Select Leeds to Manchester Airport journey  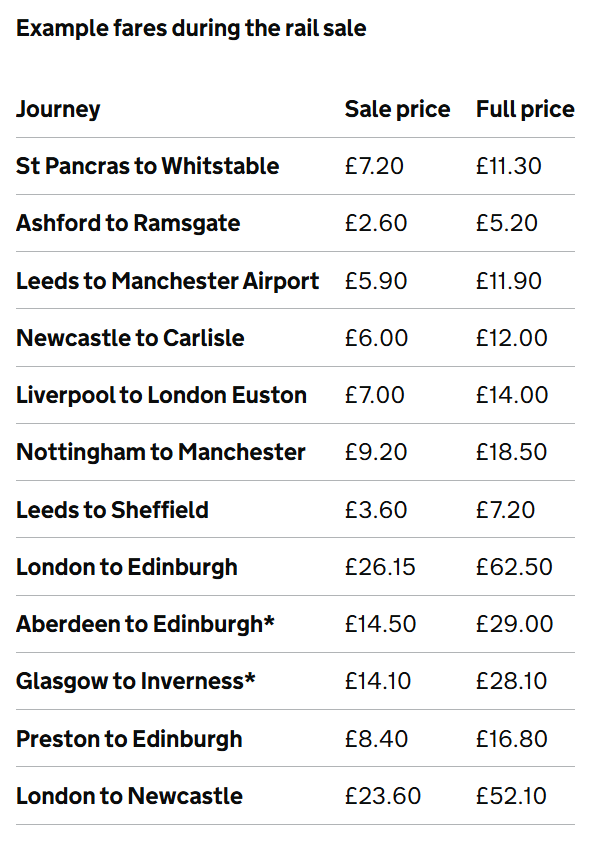[x=167, y=281]
